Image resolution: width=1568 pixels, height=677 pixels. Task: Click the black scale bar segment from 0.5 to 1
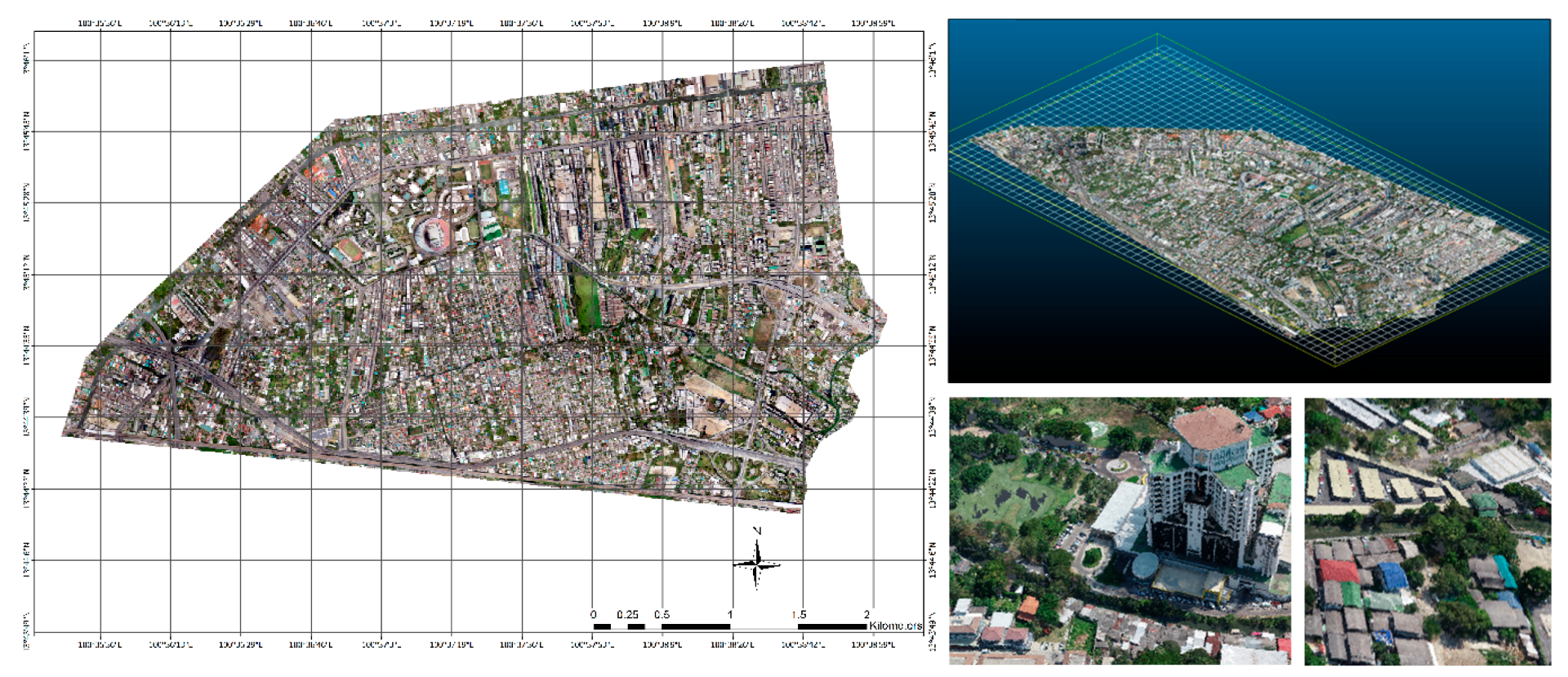[x=696, y=626]
